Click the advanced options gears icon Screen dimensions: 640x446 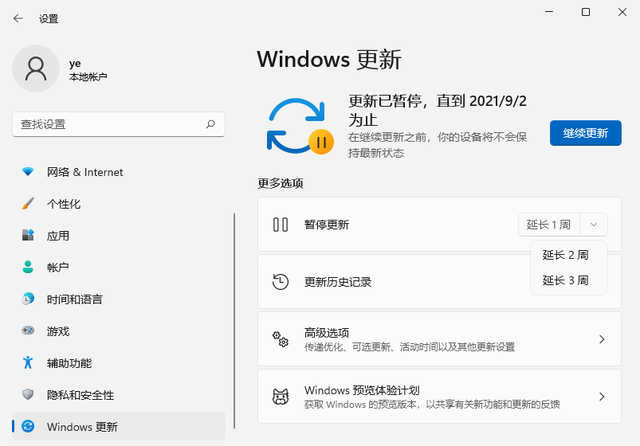280,339
